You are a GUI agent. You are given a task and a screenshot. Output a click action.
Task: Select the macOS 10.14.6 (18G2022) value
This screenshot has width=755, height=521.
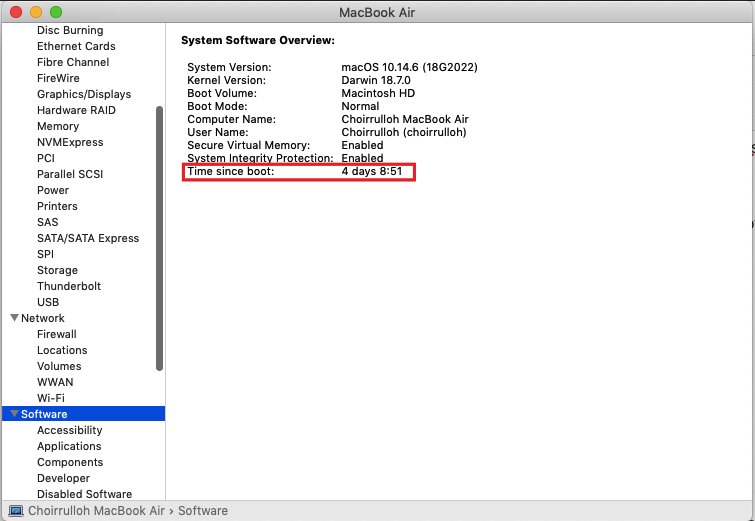(409, 67)
